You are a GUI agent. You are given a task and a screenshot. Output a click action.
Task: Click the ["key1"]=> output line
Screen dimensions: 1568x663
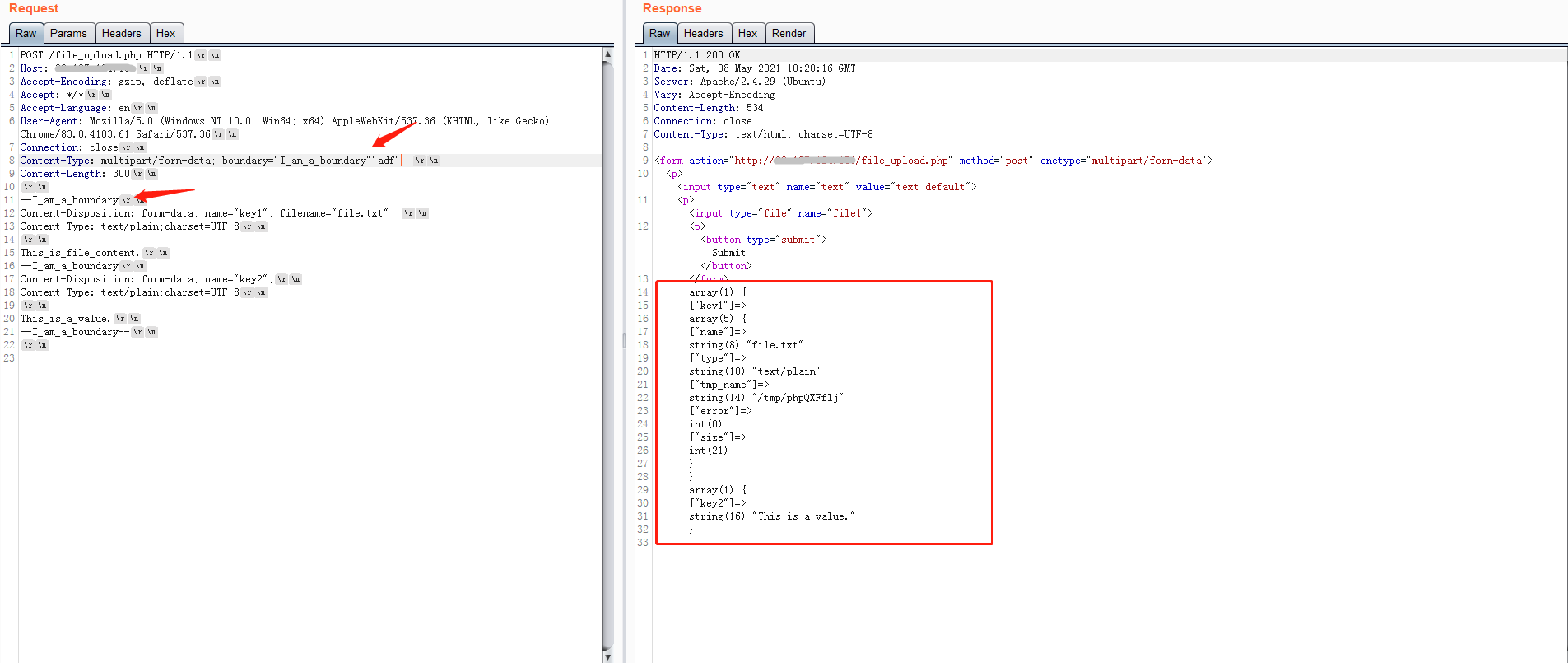pos(718,306)
